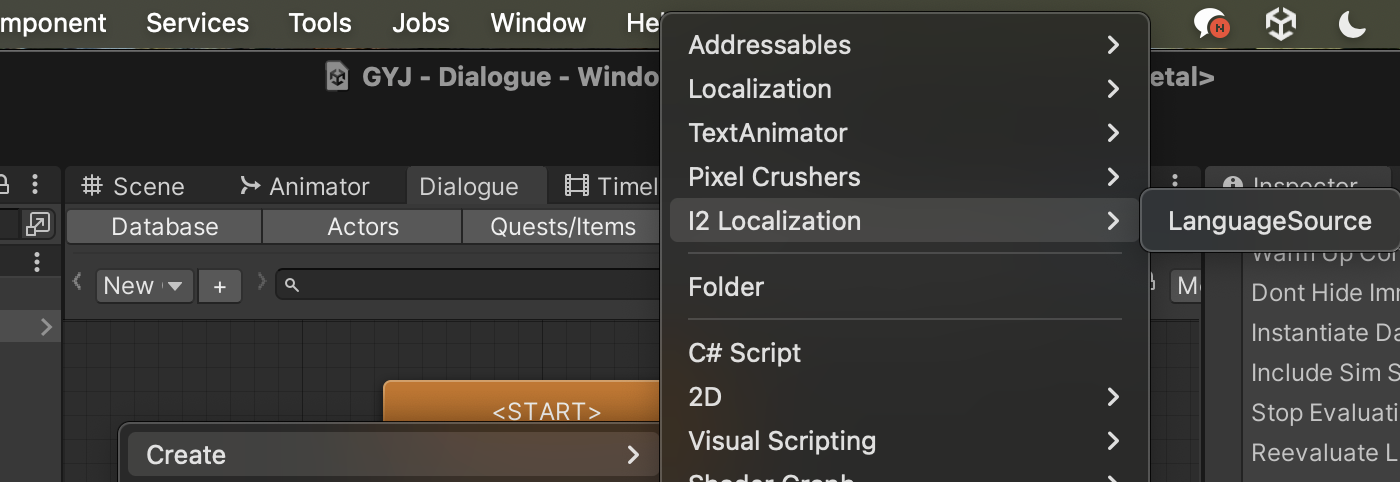Expand the Visual Scripting submenu arrow
This screenshot has width=1400, height=482.
pos(1113,441)
